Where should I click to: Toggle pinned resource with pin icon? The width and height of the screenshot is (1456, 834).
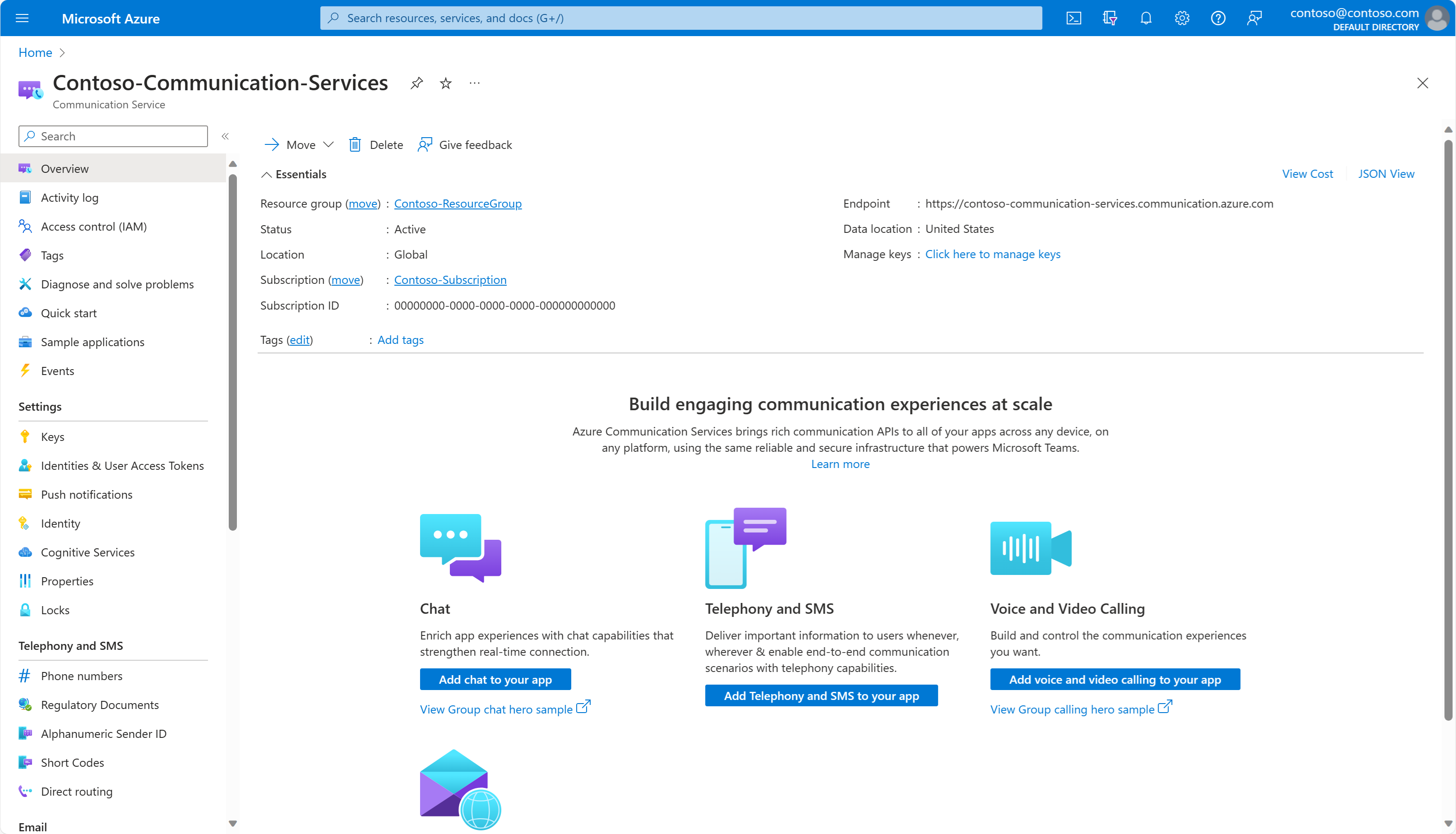(x=418, y=83)
